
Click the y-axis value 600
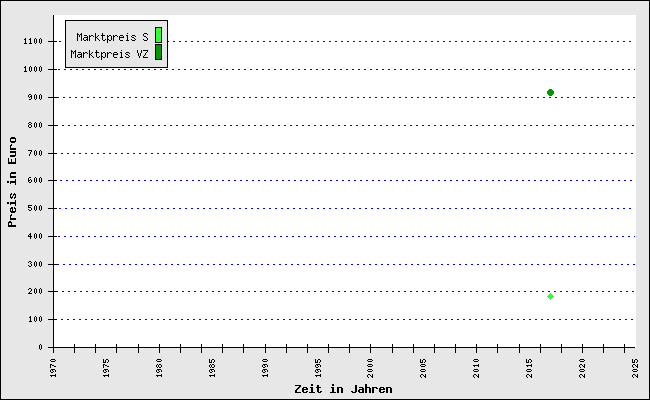tap(36, 180)
